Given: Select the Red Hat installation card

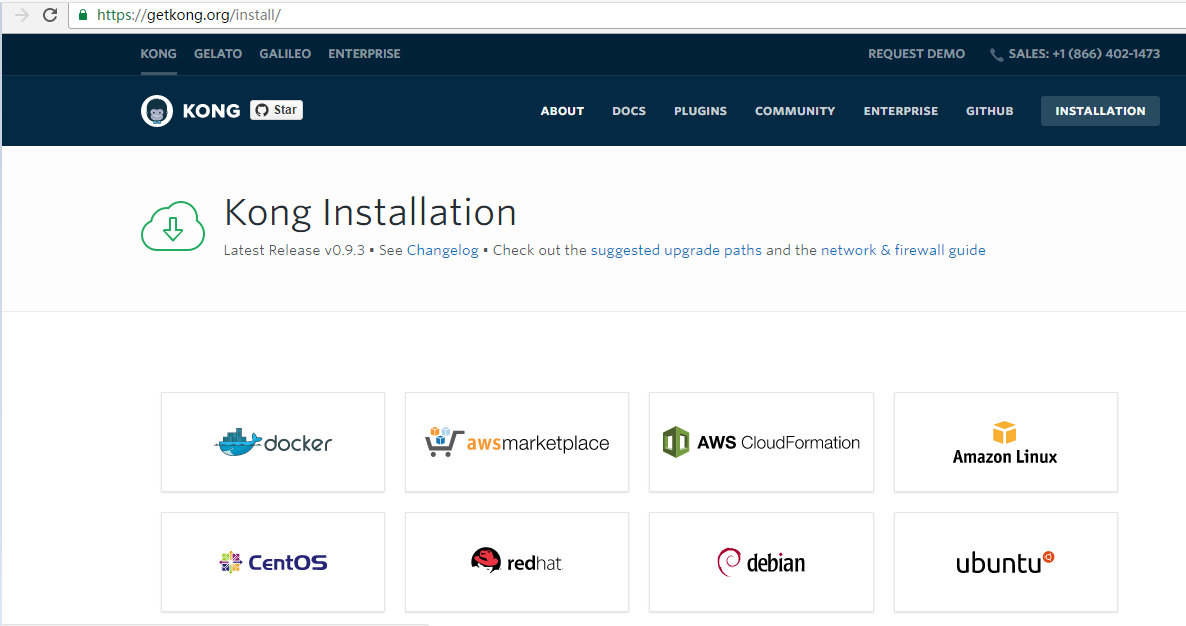Looking at the screenshot, I should click(x=517, y=562).
